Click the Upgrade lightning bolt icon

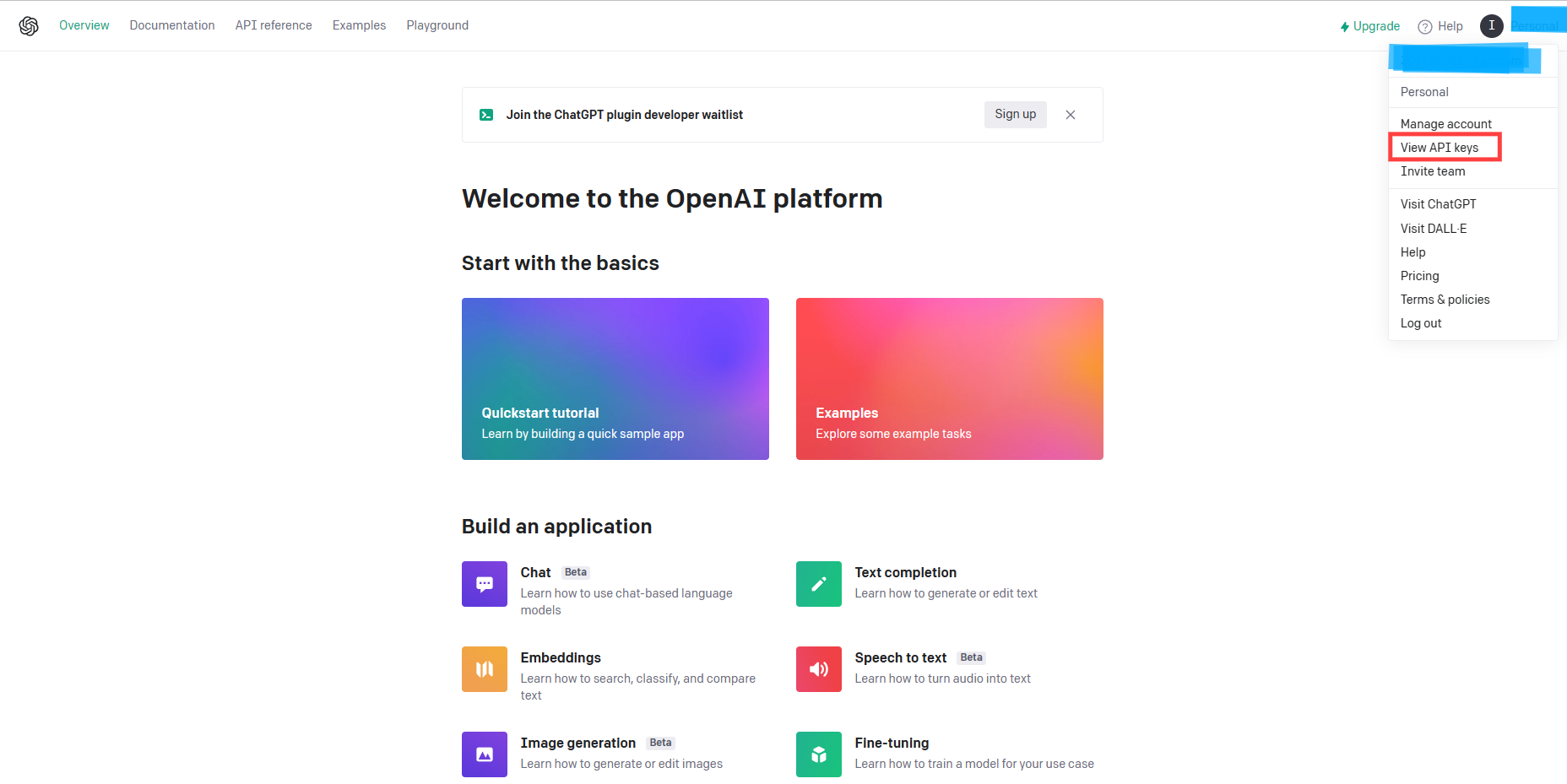coord(1345,27)
